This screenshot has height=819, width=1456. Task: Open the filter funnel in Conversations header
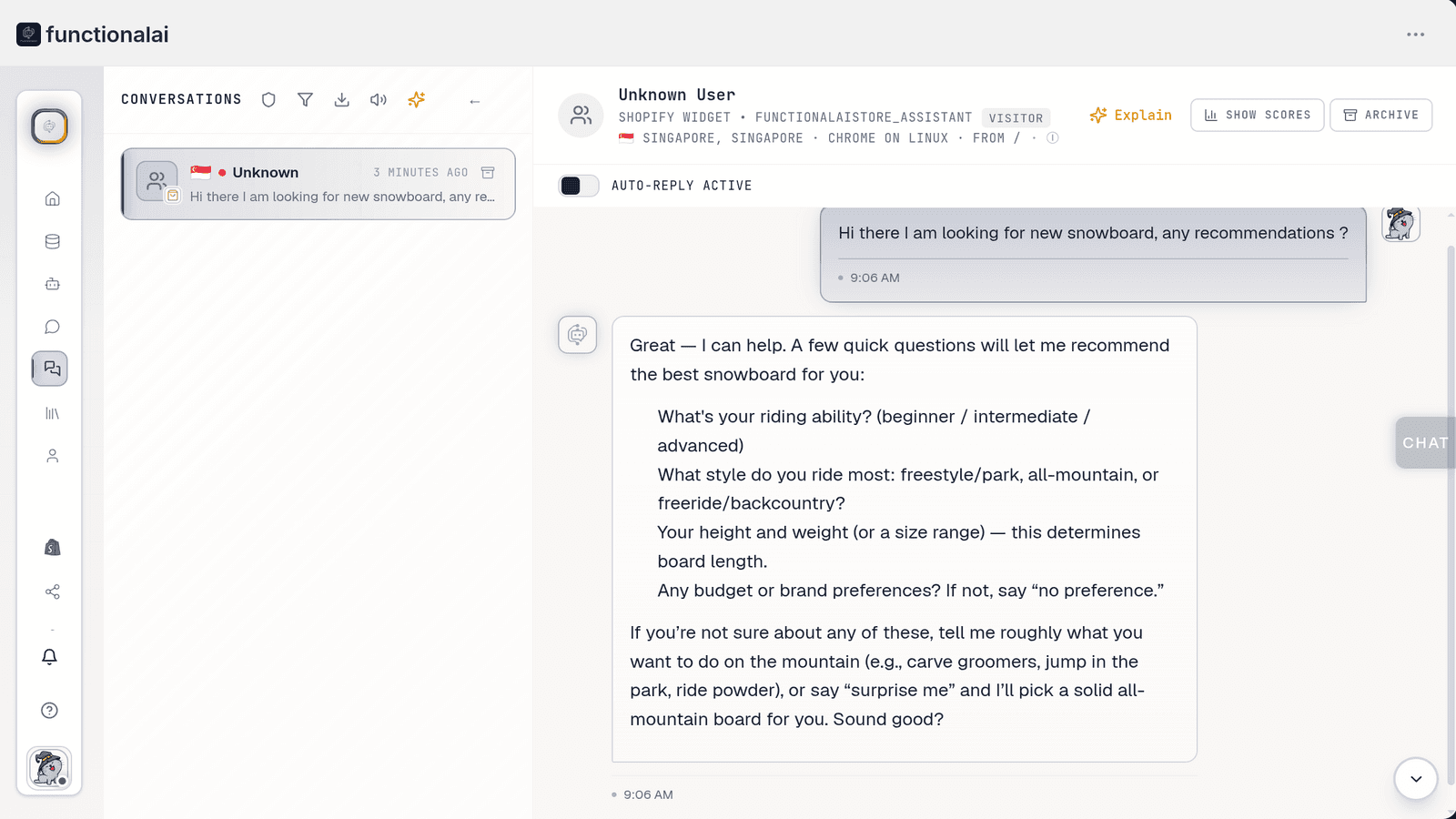[x=305, y=100]
